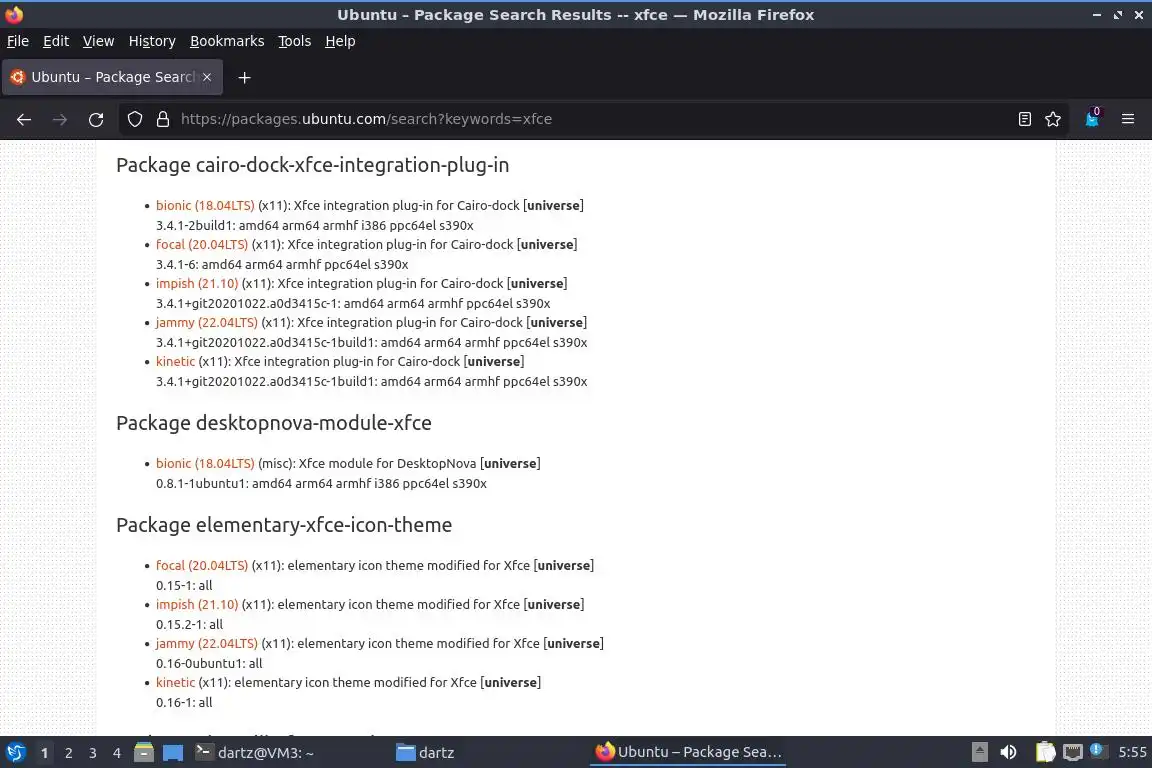Switch to workspace 1
This screenshot has height=768, width=1152.
point(45,753)
